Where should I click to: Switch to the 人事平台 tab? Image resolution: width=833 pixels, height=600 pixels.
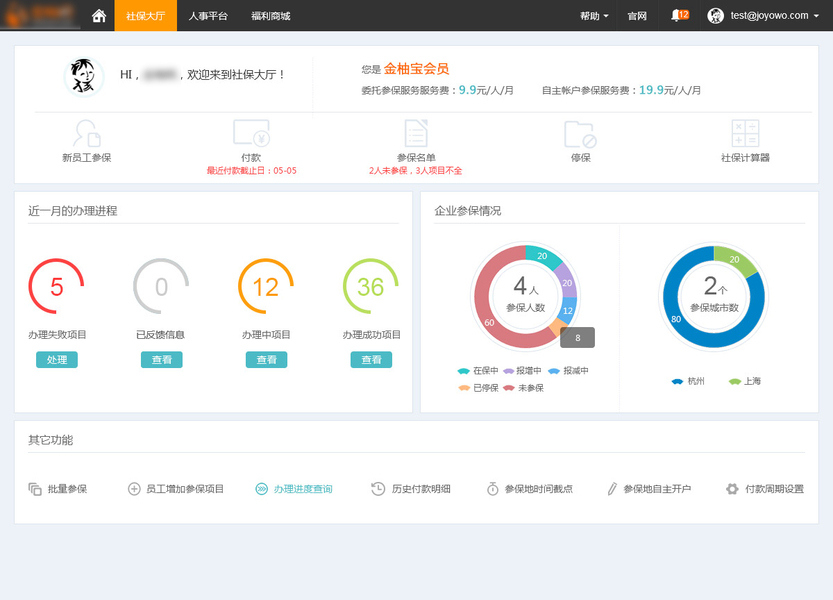pyautogui.click(x=208, y=16)
